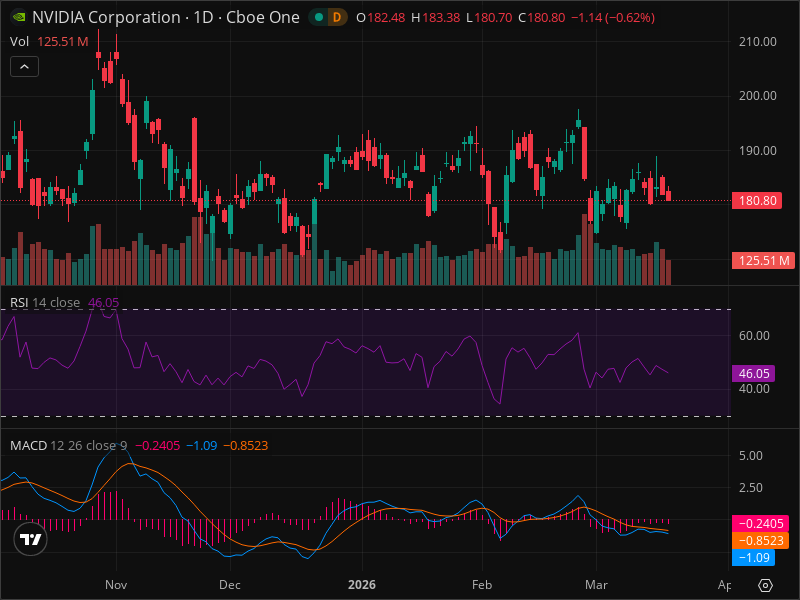Select the Vol indicator label

pyautogui.click(x=19, y=41)
